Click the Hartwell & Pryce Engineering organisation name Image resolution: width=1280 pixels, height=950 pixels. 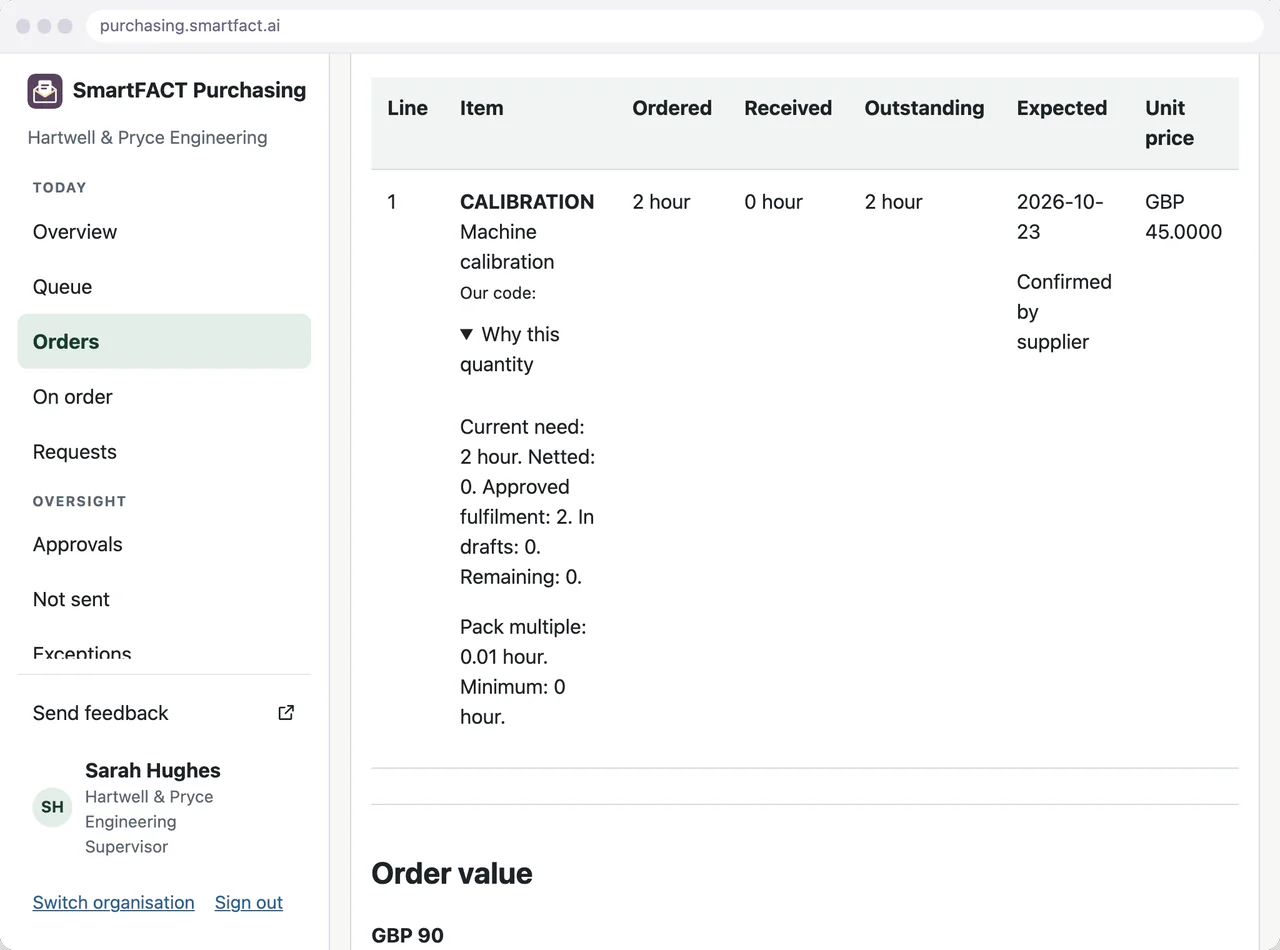147,138
